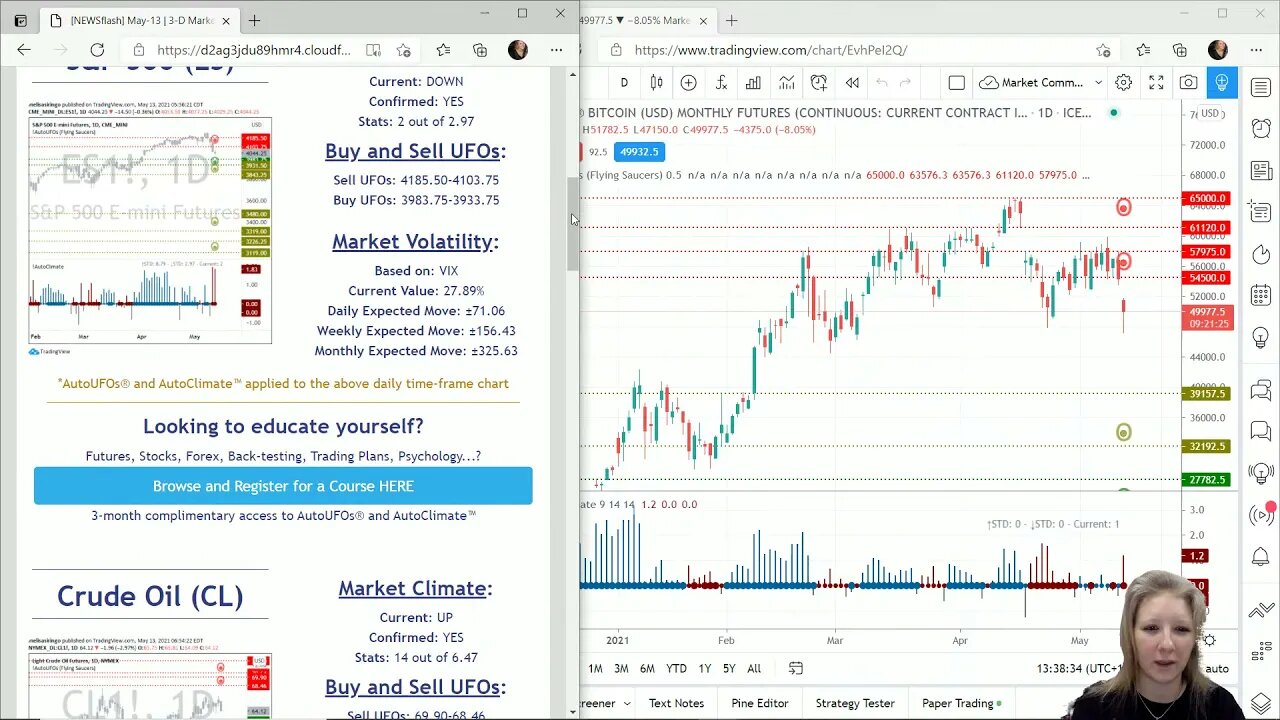Click the TradingView address bar URL
This screenshot has height=720, width=1280.
[x=770, y=50]
